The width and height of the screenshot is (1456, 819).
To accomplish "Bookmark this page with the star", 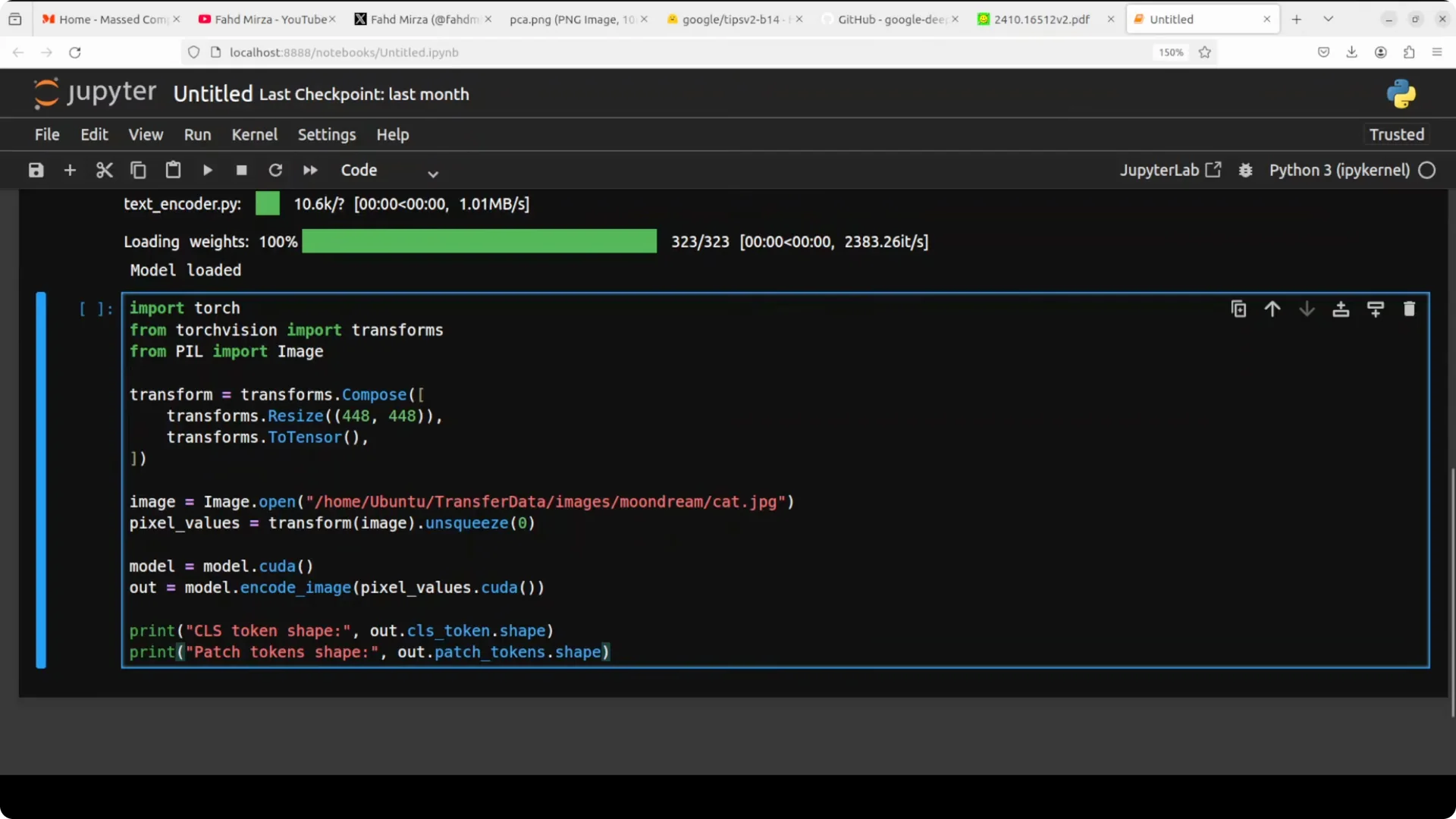I will click(x=1204, y=52).
